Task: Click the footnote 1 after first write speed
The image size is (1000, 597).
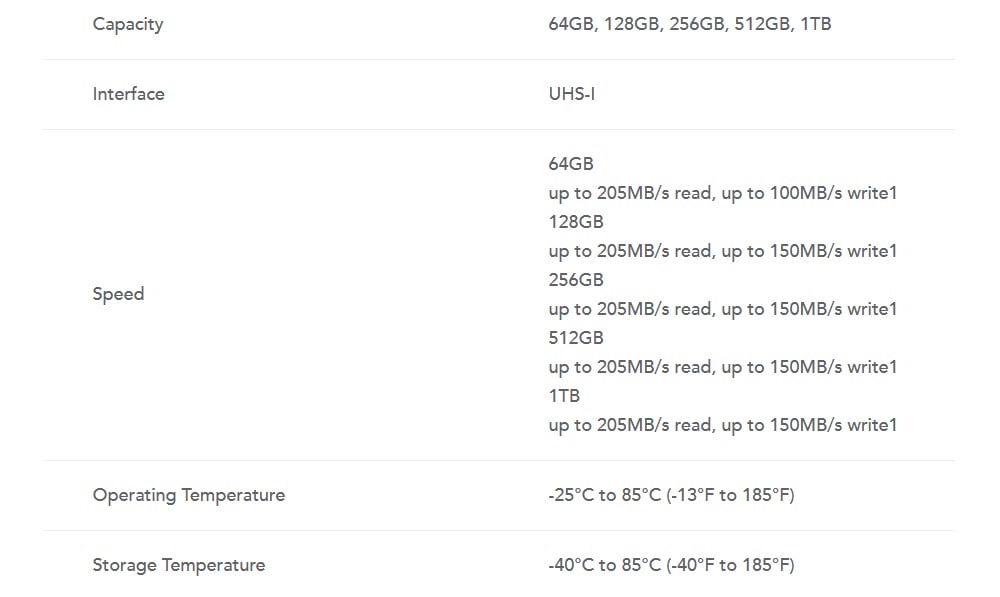Action: pyautogui.click(x=893, y=193)
